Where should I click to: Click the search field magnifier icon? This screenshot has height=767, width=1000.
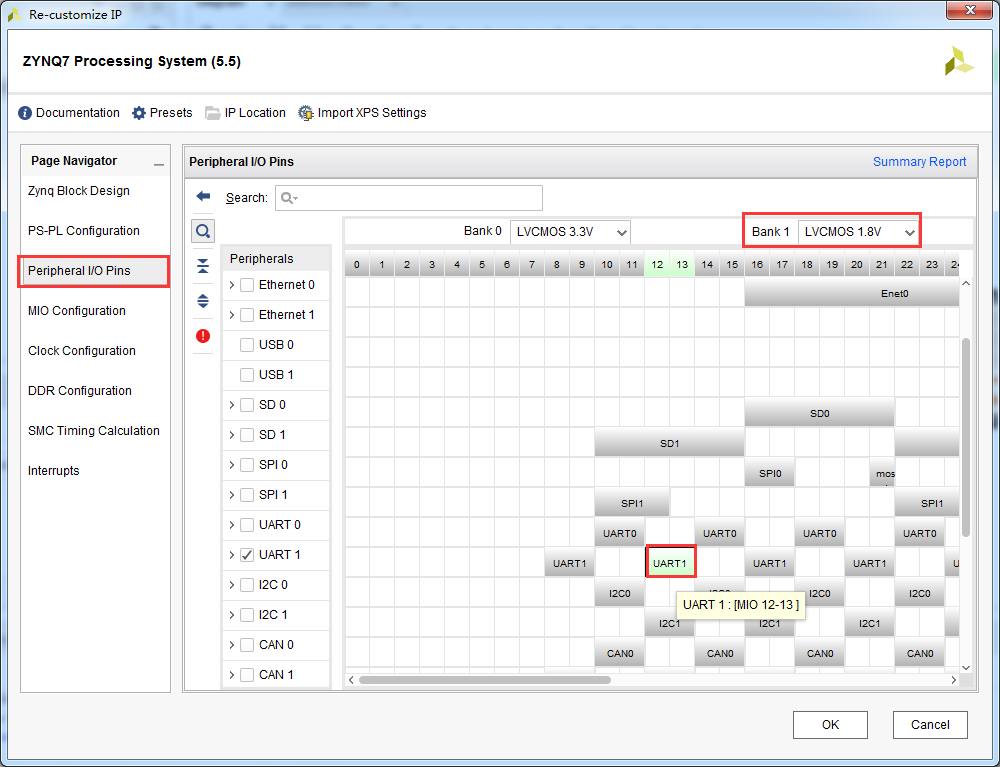288,198
